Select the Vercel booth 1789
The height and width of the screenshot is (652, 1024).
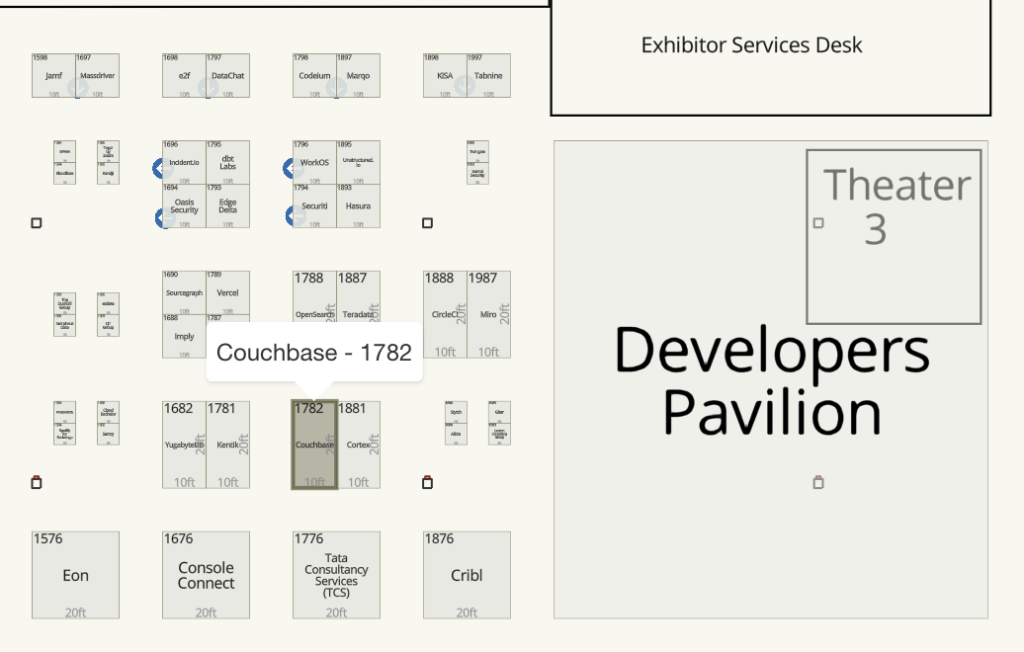[x=228, y=293]
